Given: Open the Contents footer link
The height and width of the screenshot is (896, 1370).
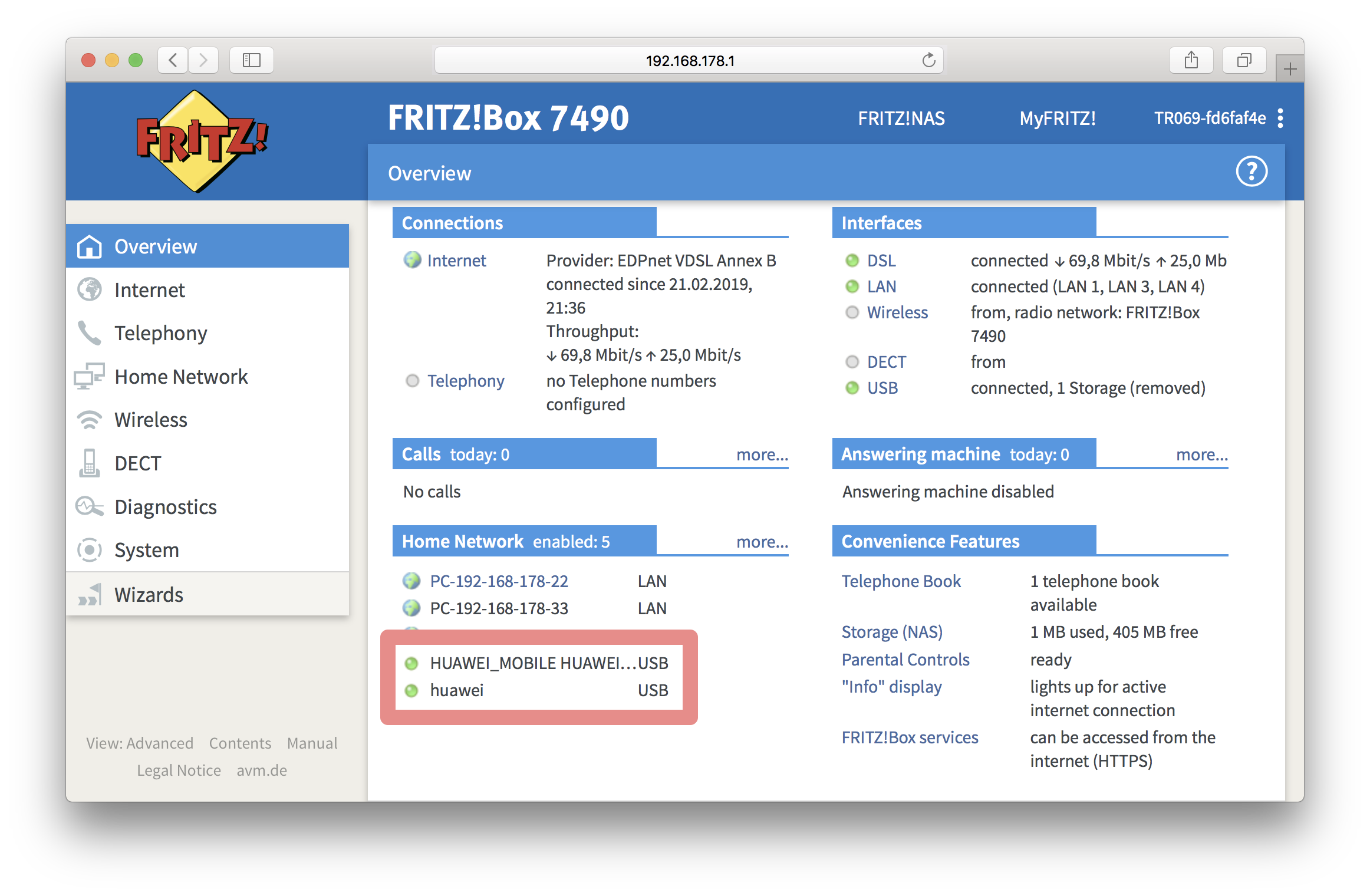Looking at the screenshot, I should 240,743.
